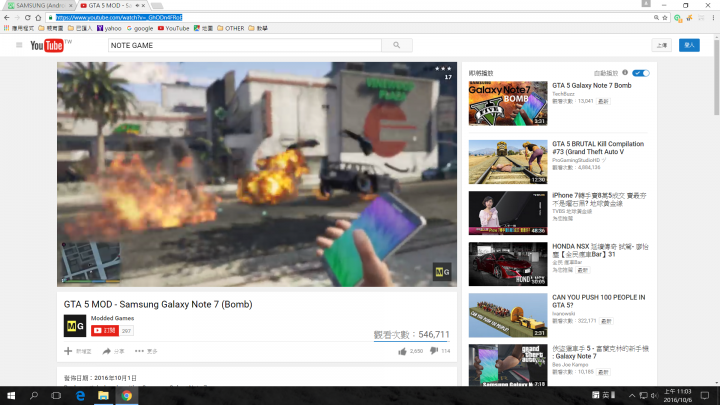Switch to SAMSUNG browser tab
720x405 pixels.
click(39, 6)
